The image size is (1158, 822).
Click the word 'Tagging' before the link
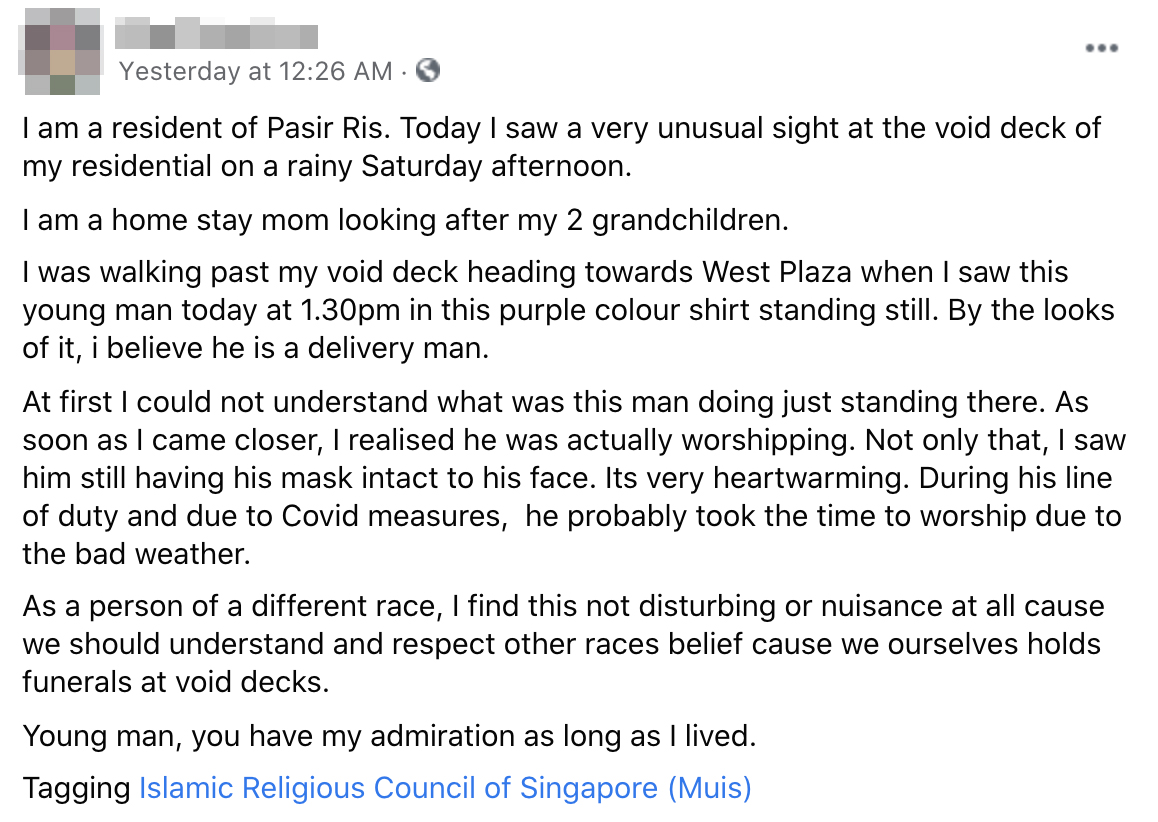coord(76,788)
